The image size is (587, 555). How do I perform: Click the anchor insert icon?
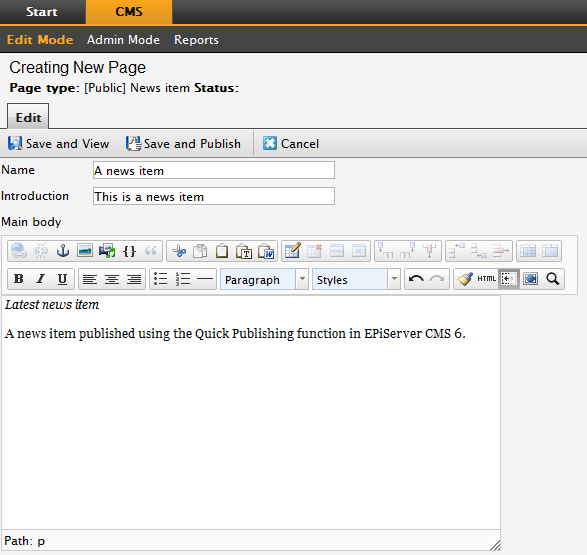[63, 251]
